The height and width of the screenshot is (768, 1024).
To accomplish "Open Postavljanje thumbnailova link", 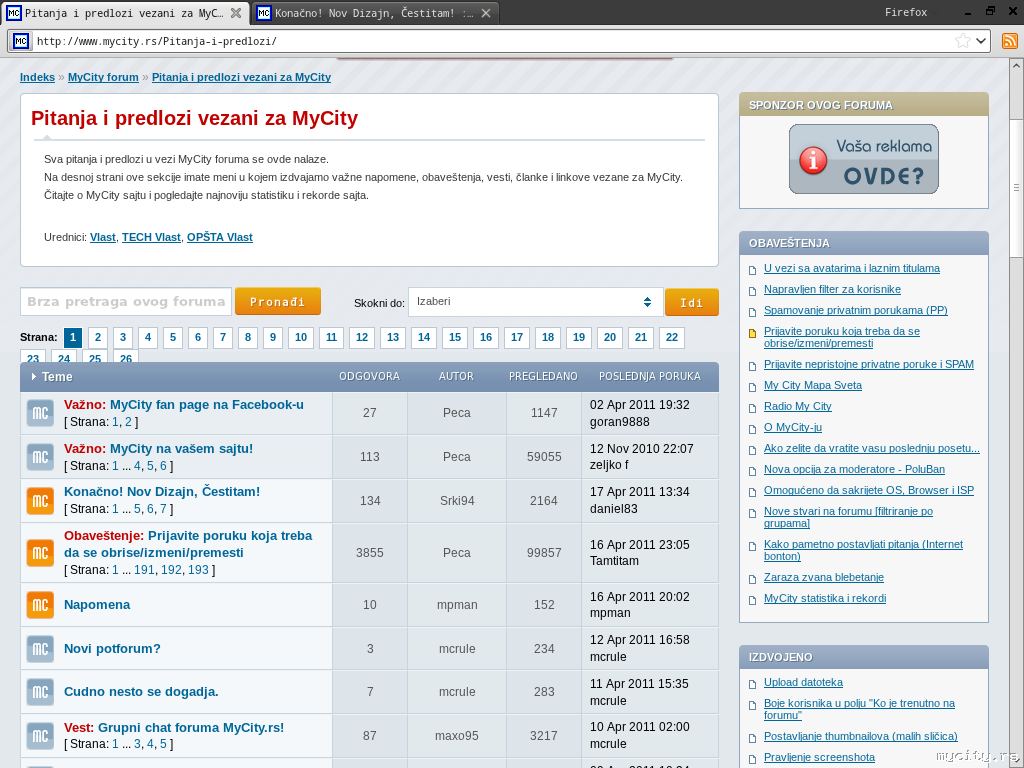I will (x=861, y=736).
